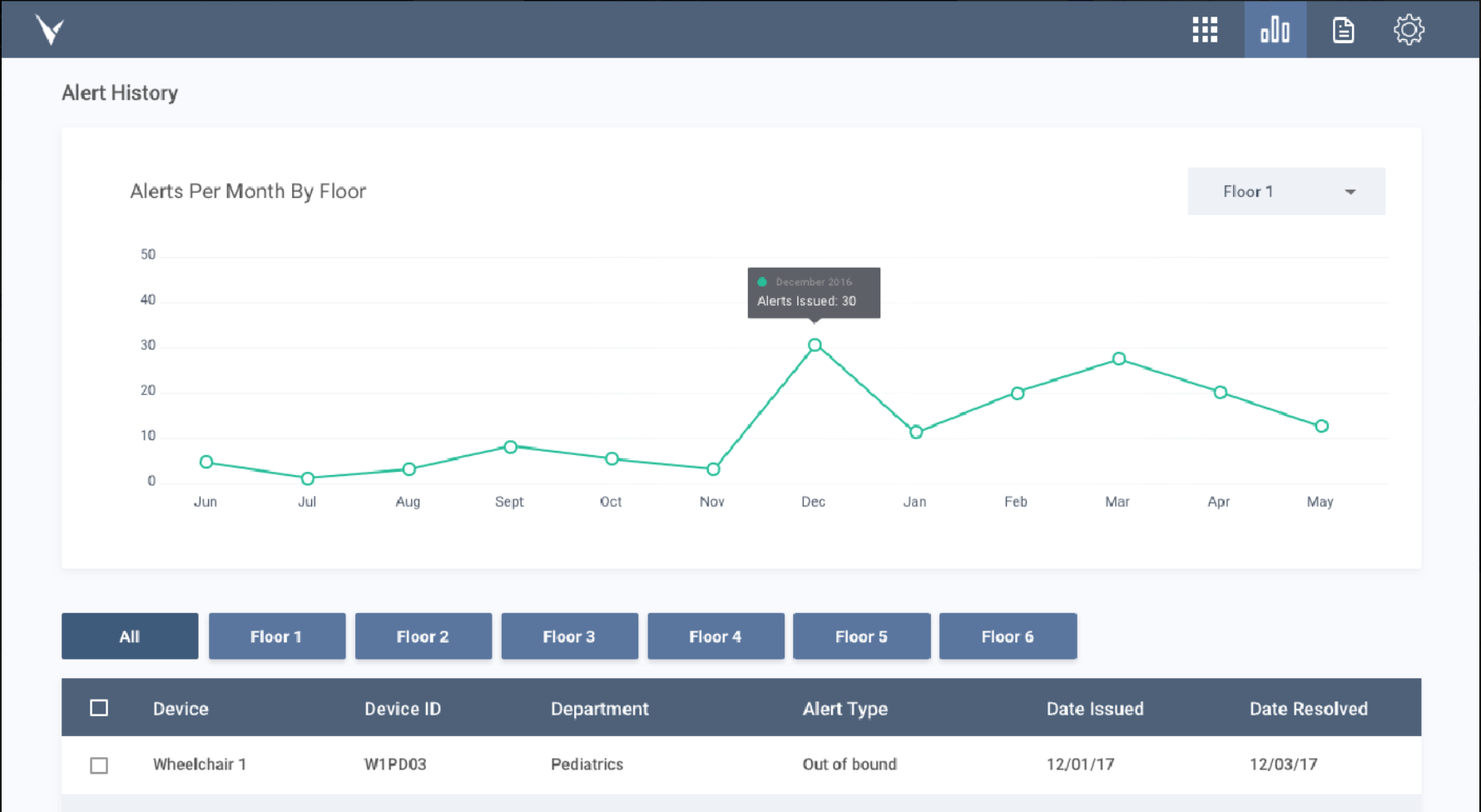The height and width of the screenshot is (812, 1481).
Task: Select the Floor 6 filter tab
Action: click(1008, 636)
